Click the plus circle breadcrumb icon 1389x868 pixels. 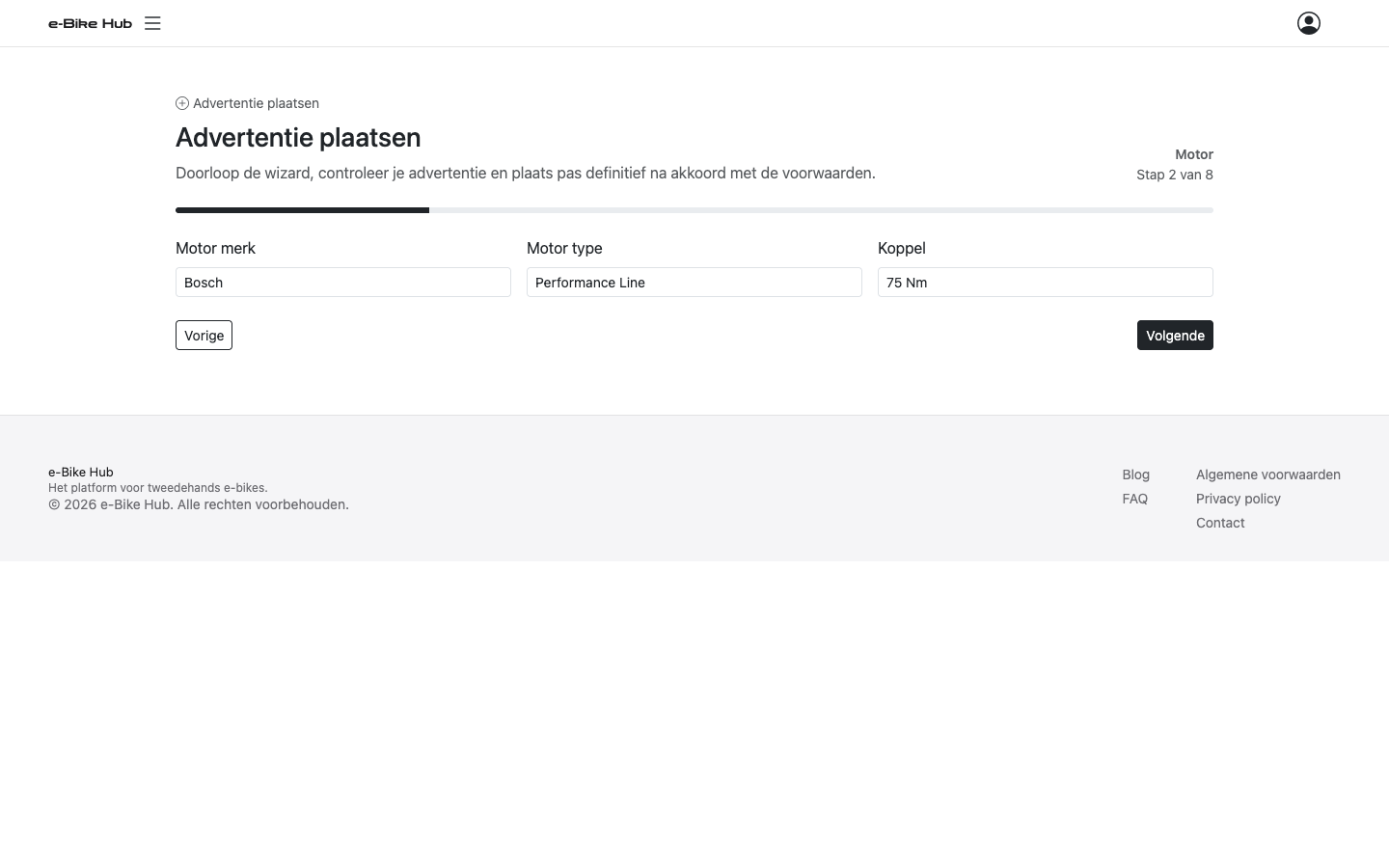tap(182, 103)
